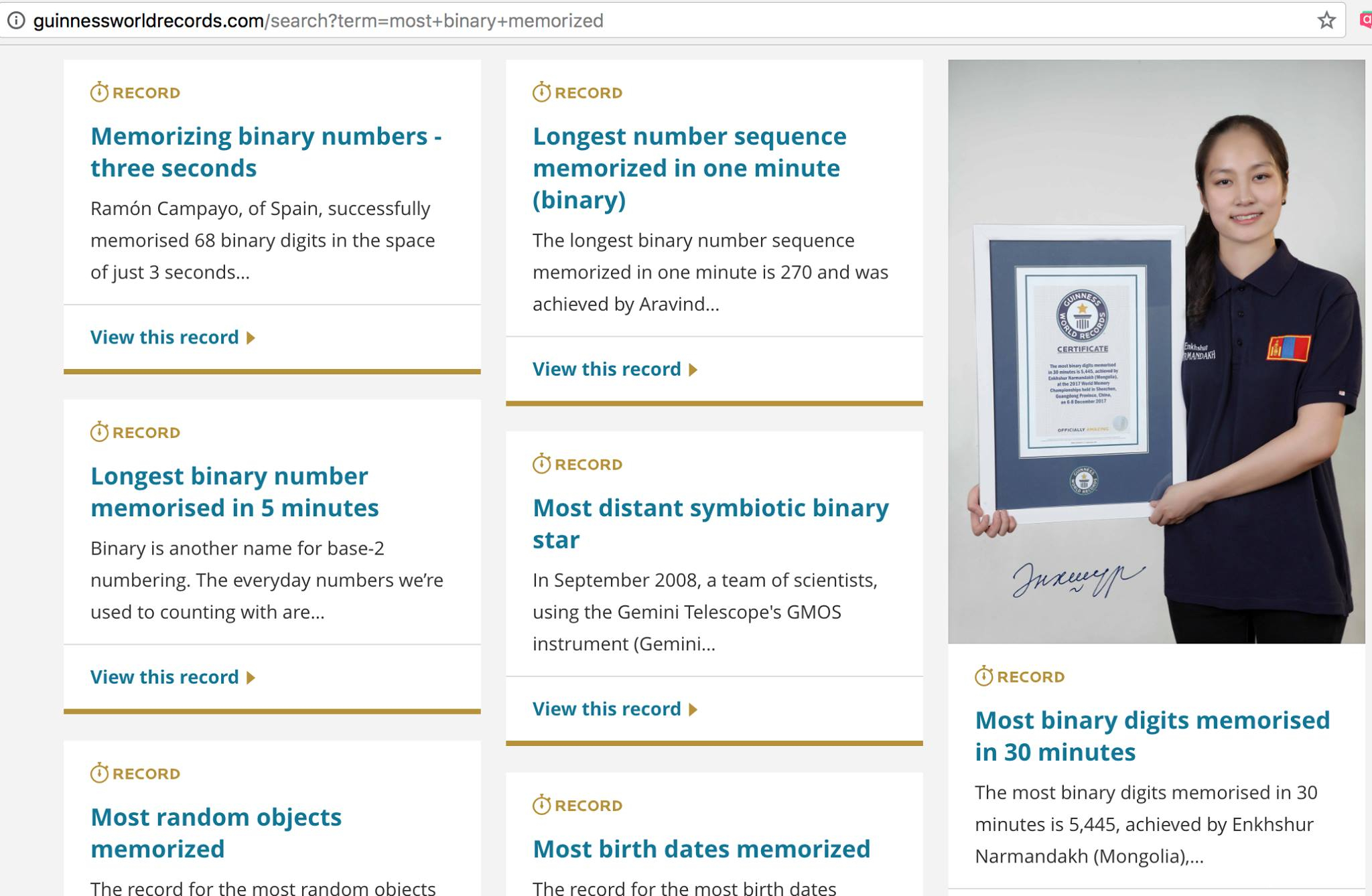The width and height of the screenshot is (1372, 896).
Task: Bookmark this page with the star icon
Action: click(1326, 21)
